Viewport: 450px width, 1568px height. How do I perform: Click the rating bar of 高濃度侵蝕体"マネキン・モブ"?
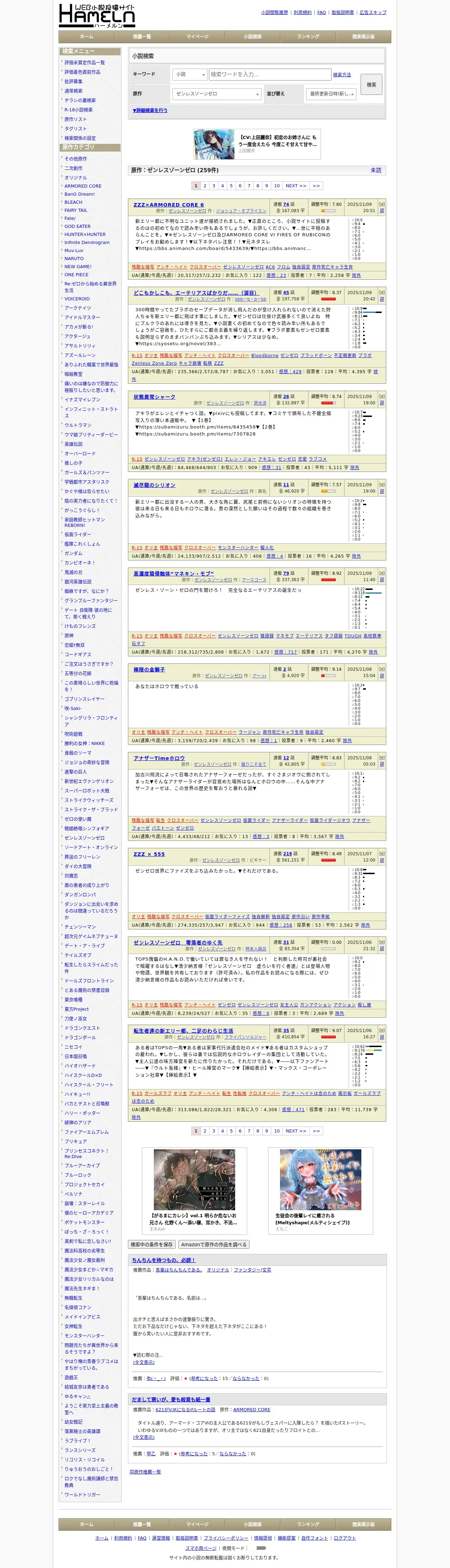(x=328, y=580)
